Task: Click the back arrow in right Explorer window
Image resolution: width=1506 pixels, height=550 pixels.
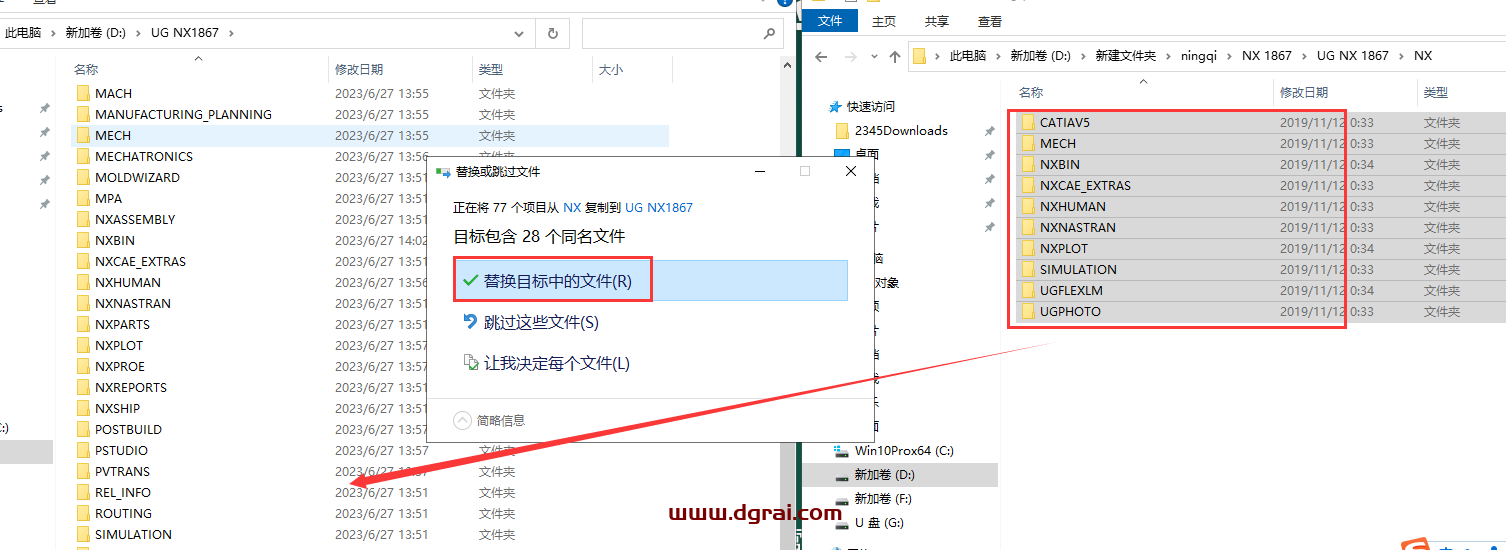Action: (821, 57)
